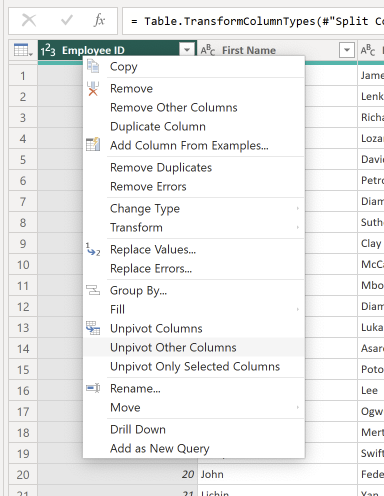Viewport: 384px width, 496px height.
Task: Click the Remove column icon
Action: (93, 89)
